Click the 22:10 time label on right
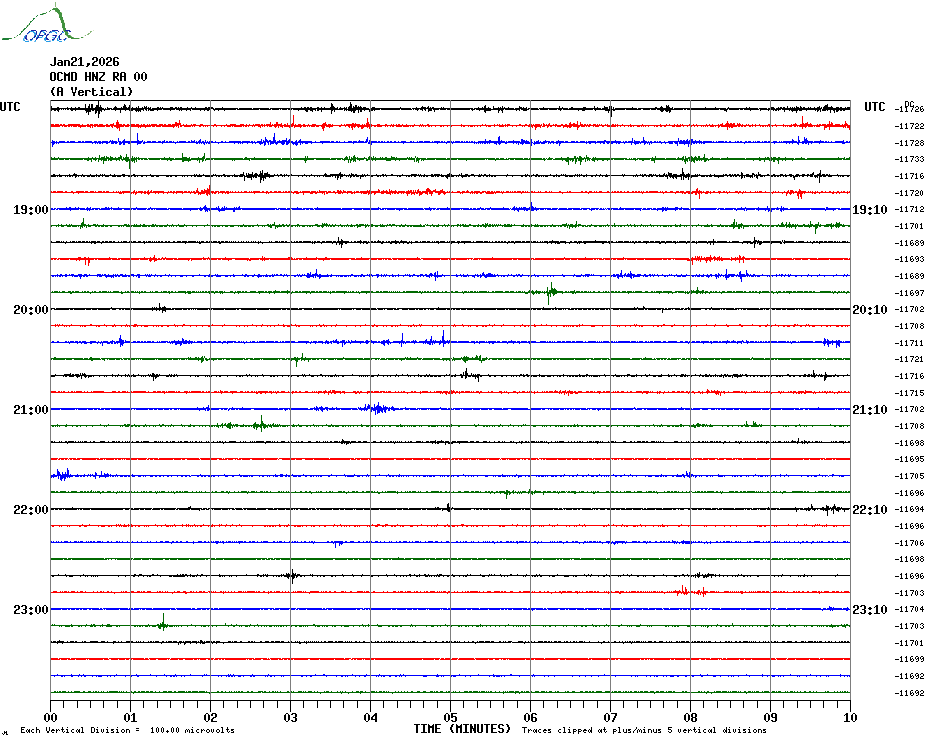This screenshot has height=744, width=930. pyautogui.click(x=869, y=510)
